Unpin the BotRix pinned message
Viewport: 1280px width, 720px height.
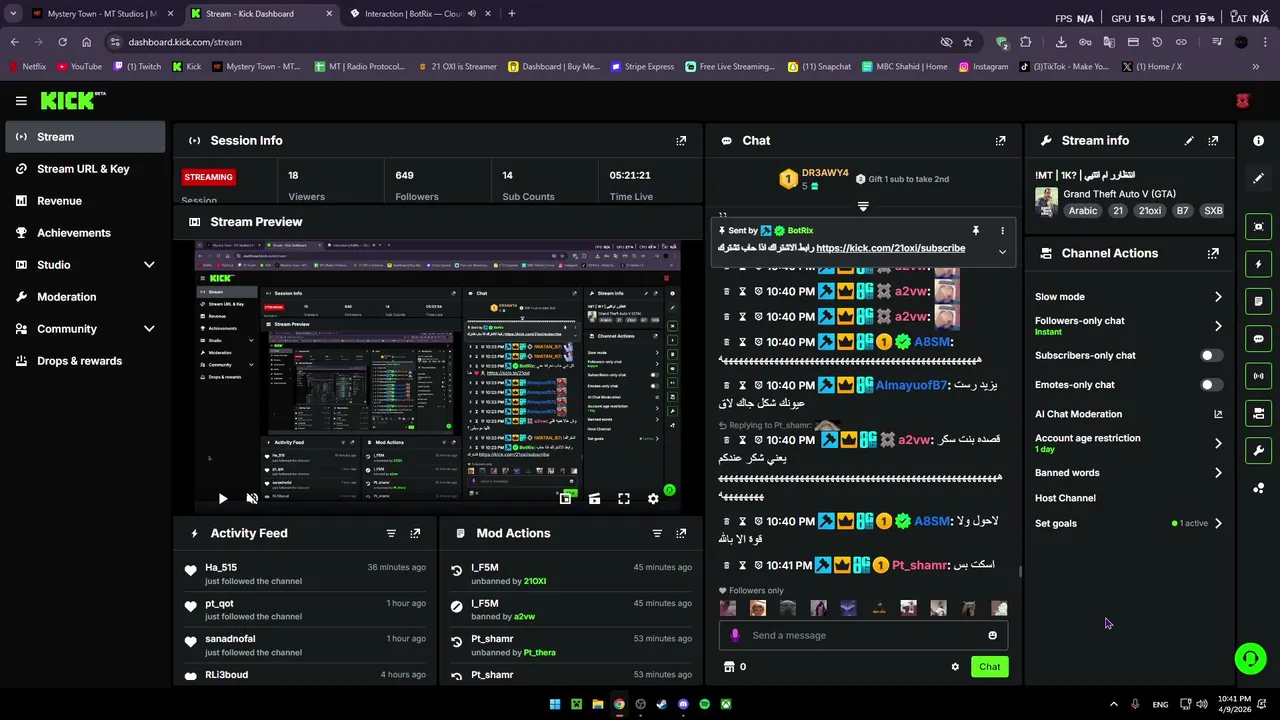pyautogui.click(x=975, y=231)
